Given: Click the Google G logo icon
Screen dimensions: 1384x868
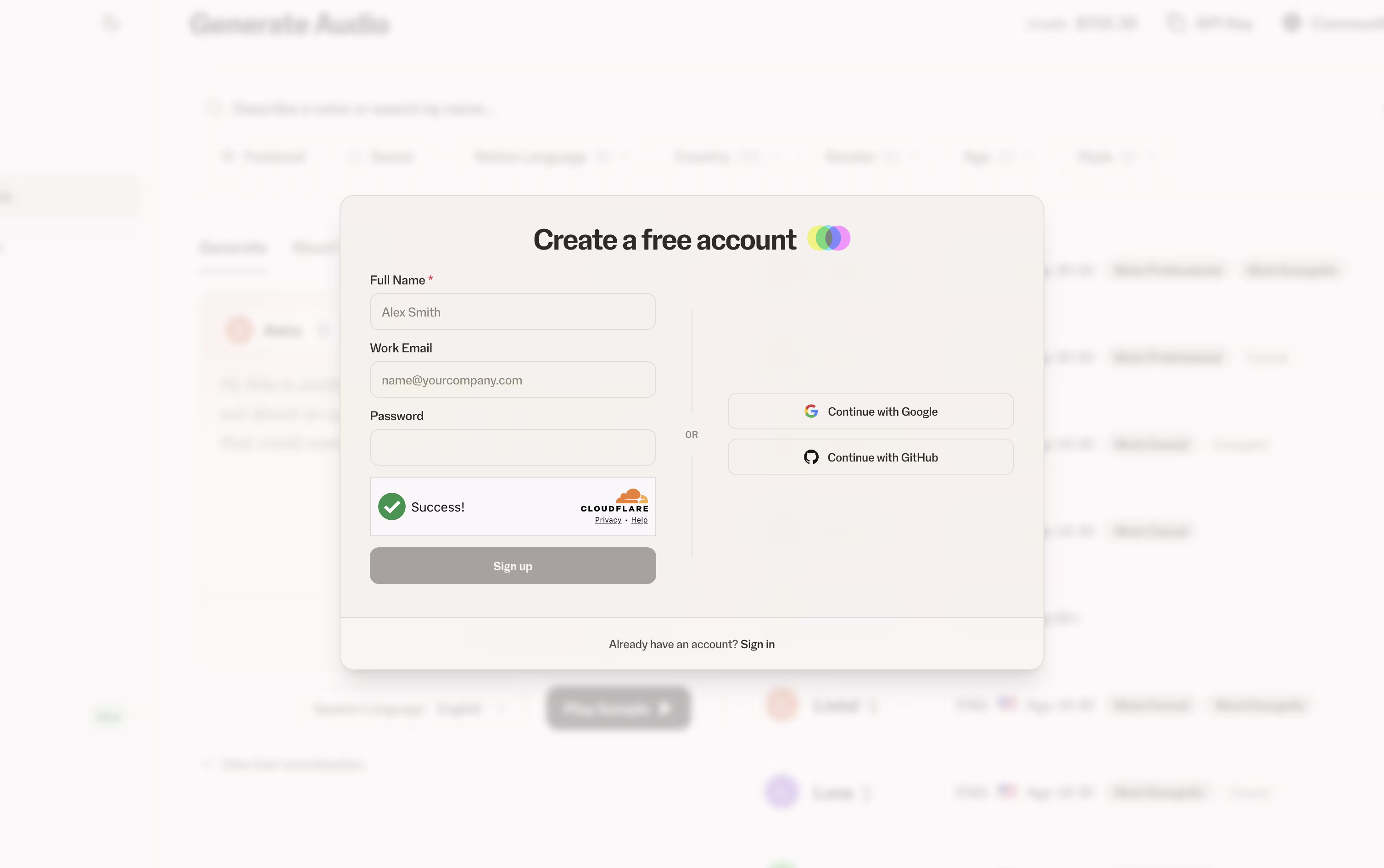Looking at the screenshot, I should tap(810, 411).
